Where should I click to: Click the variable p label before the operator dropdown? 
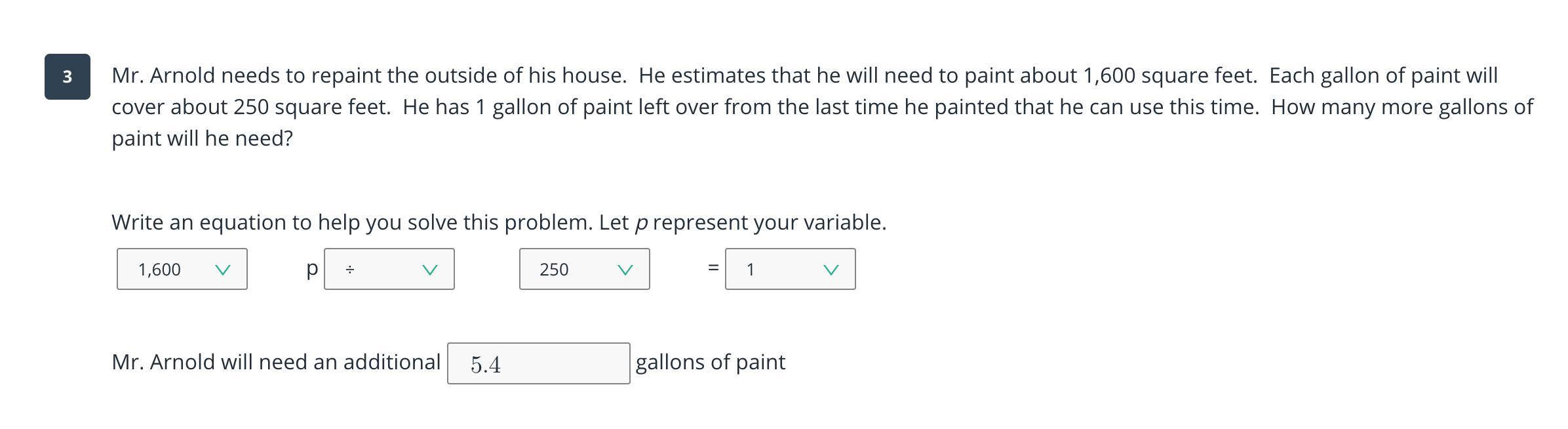(x=312, y=268)
